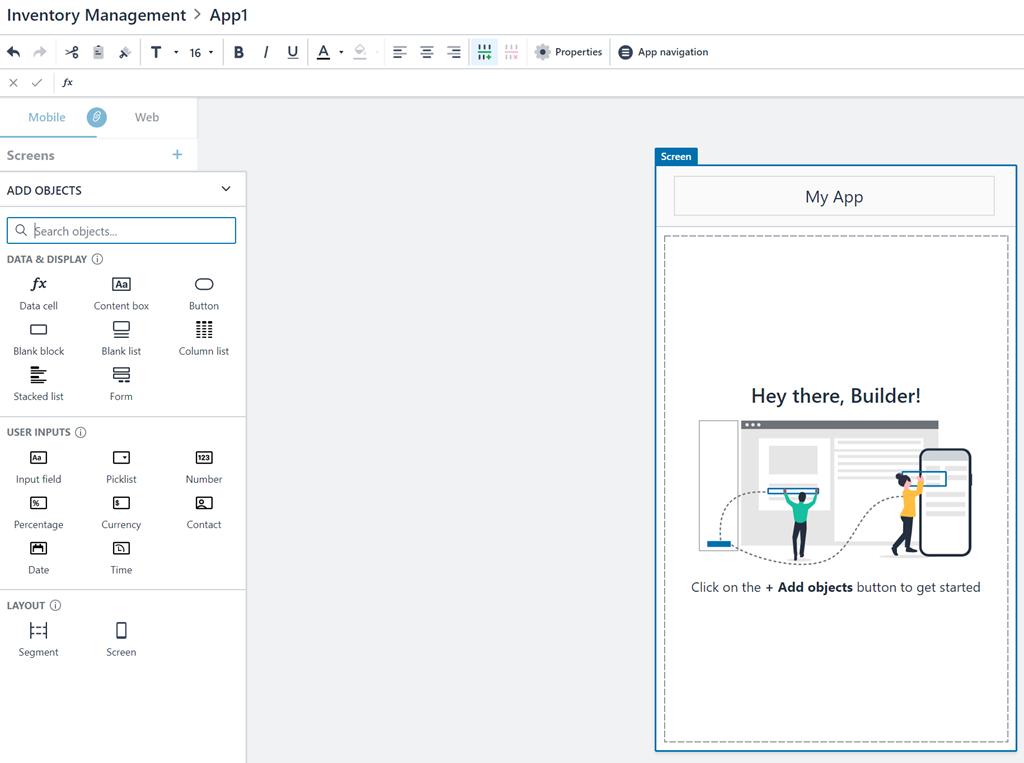
Task: Click the cut scissors icon
Action: pyautogui.click(x=71, y=52)
